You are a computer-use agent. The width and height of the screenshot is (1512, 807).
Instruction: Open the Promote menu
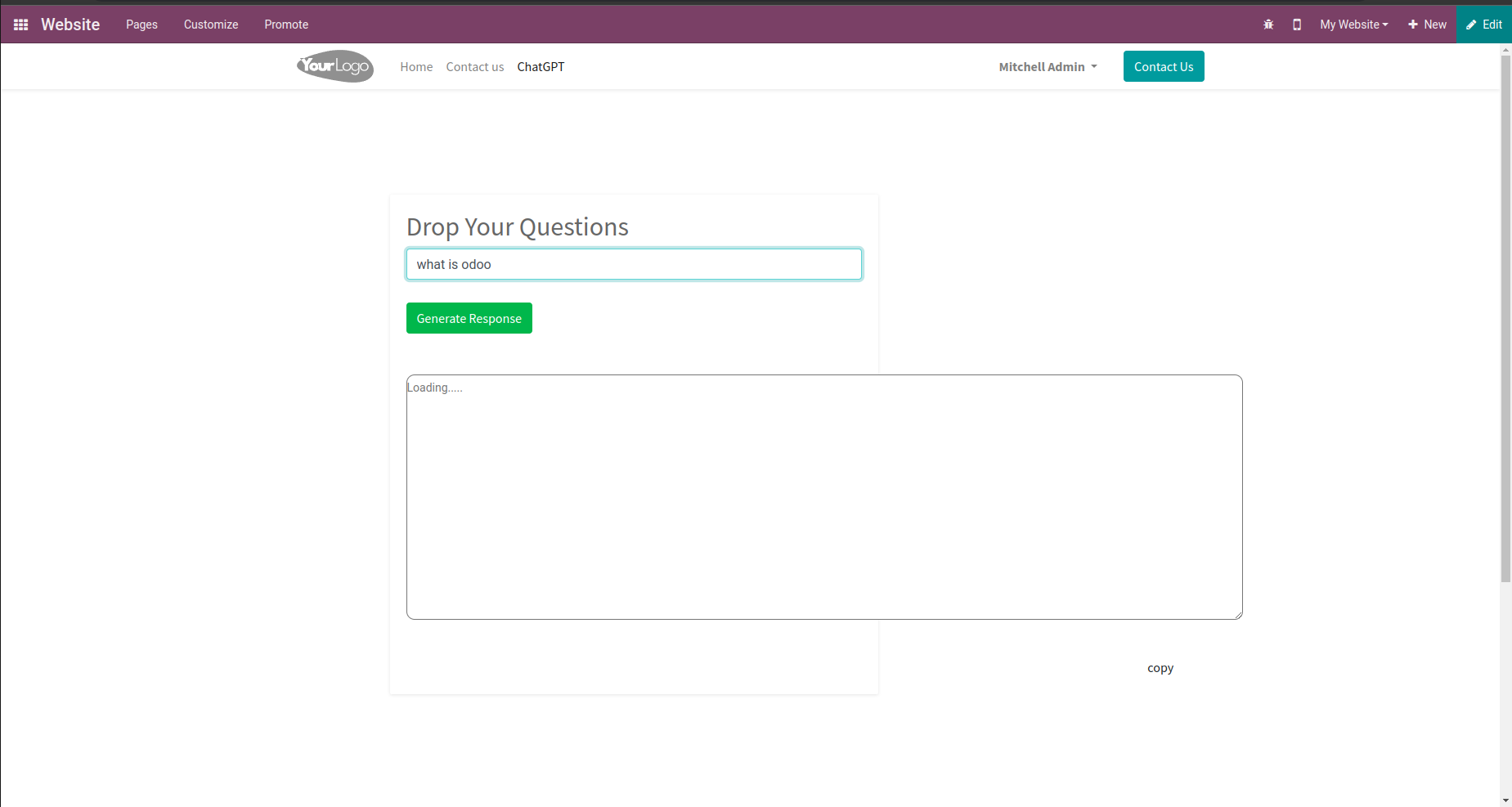[x=286, y=25]
